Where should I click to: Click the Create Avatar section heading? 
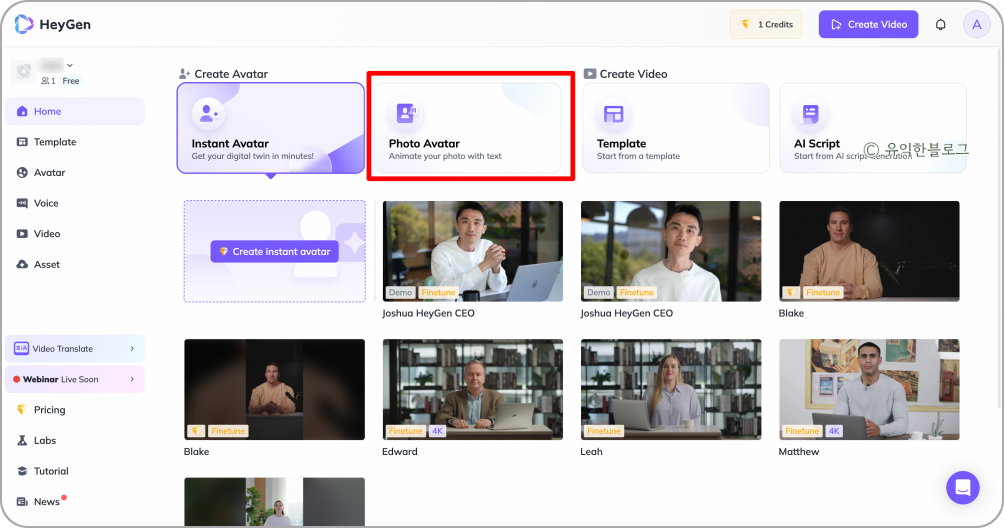(231, 74)
